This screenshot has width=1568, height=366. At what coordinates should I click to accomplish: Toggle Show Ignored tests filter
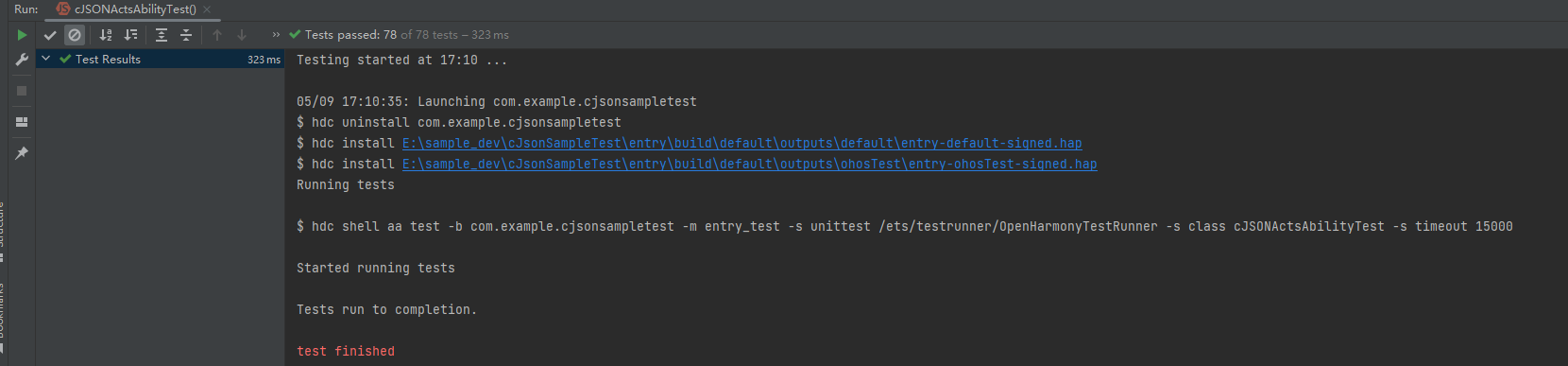pyautogui.click(x=75, y=35)
